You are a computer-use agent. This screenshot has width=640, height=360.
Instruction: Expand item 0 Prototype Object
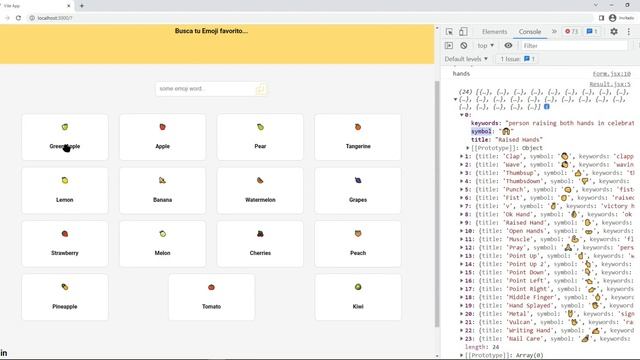click(468, 148)
